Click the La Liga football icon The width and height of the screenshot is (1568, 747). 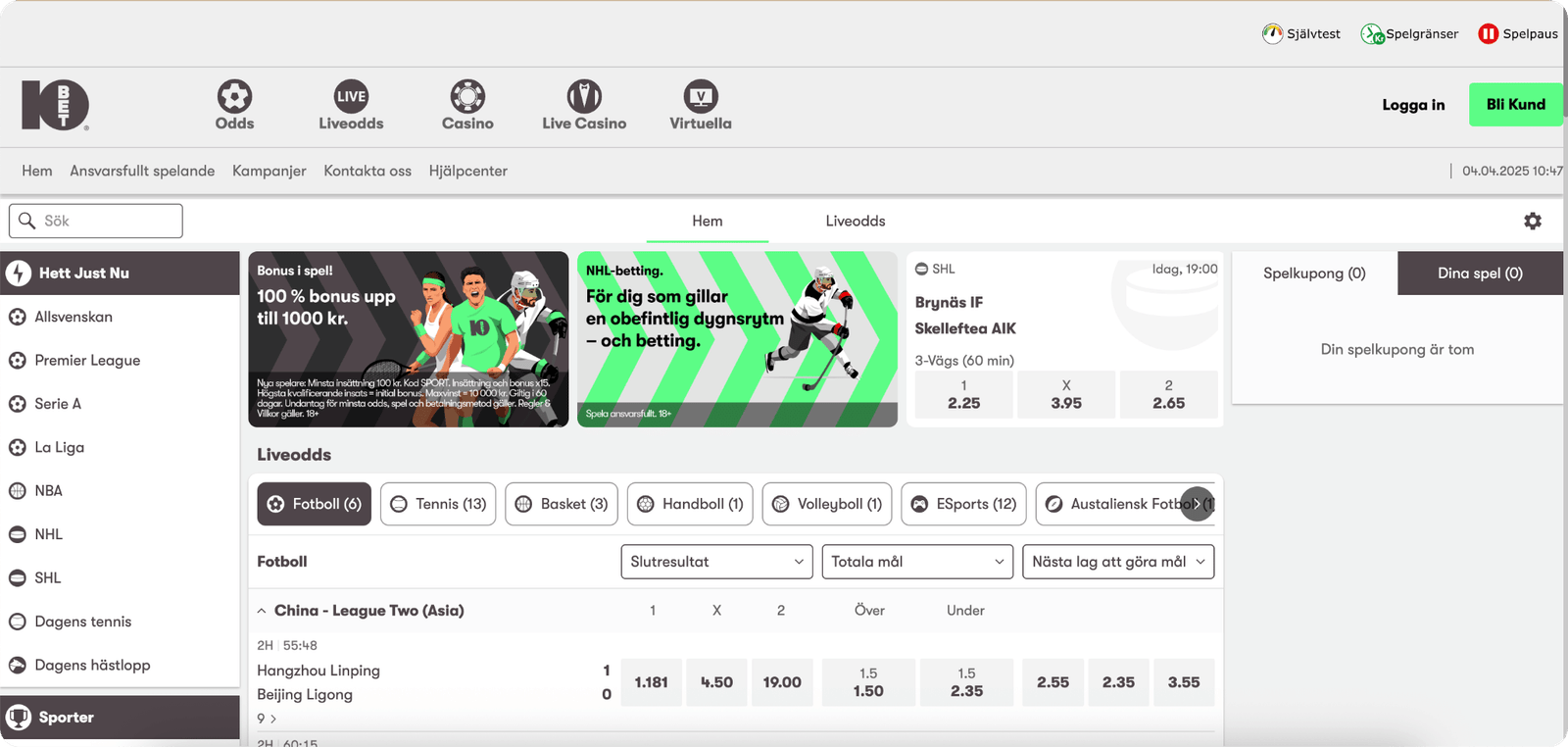(x=18, y=447)
